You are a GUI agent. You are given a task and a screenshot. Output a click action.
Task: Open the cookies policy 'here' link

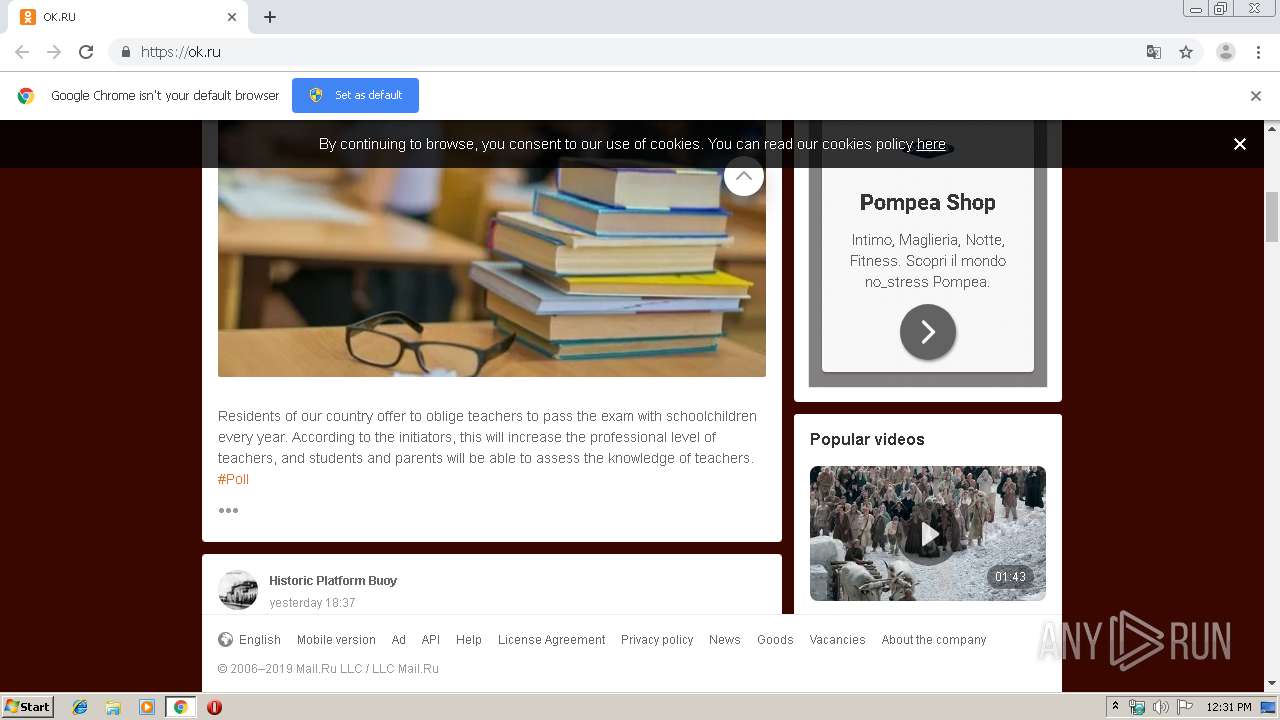click(931, 144)
